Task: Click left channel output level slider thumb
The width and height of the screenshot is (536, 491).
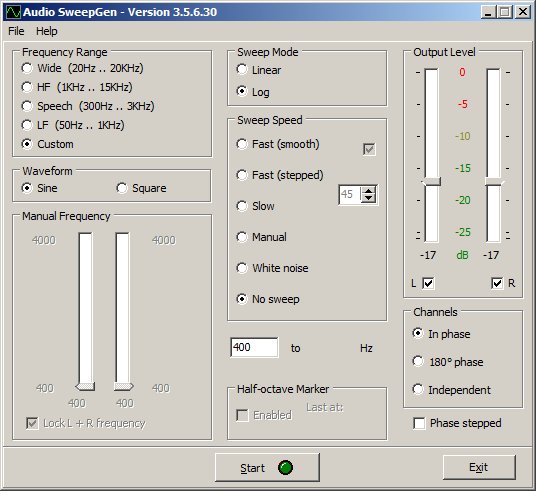Action: (431, 182)
